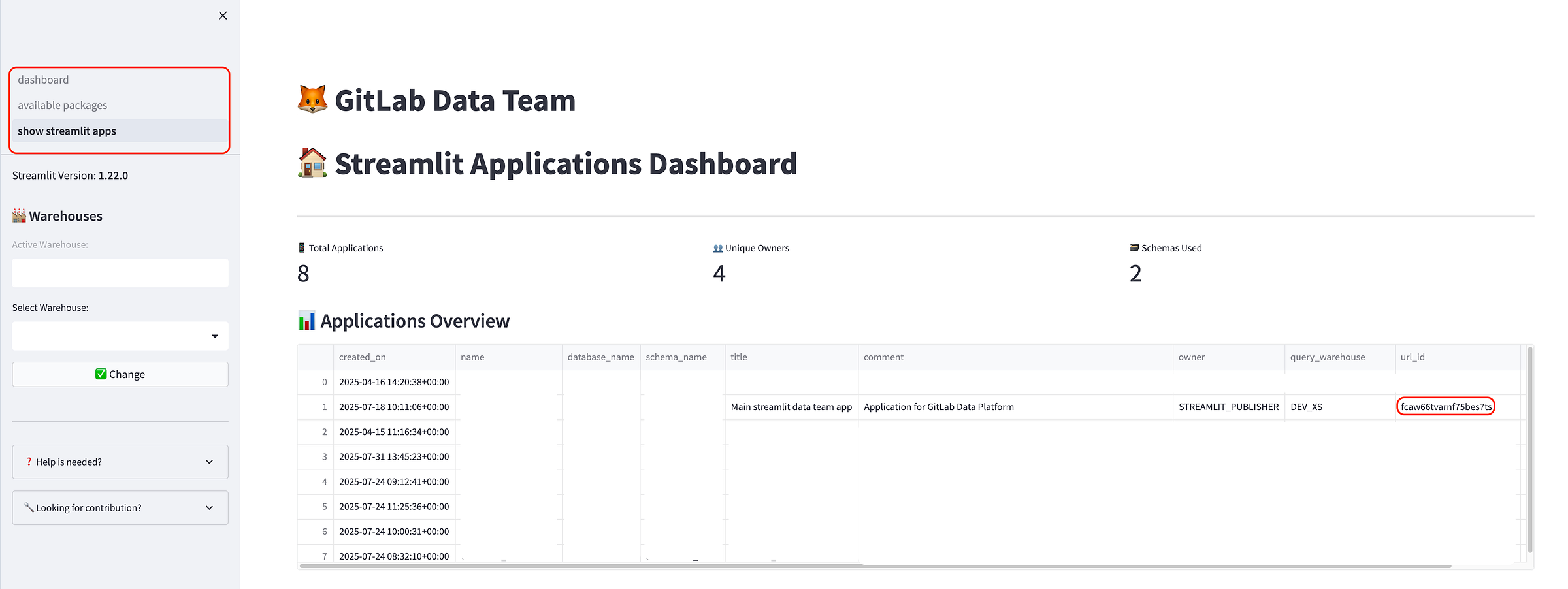This screenshot has height=589, width=1568.
Task: Click Main streamlit data team app cell
Action: pyautogui.click(x=791, y=407)
